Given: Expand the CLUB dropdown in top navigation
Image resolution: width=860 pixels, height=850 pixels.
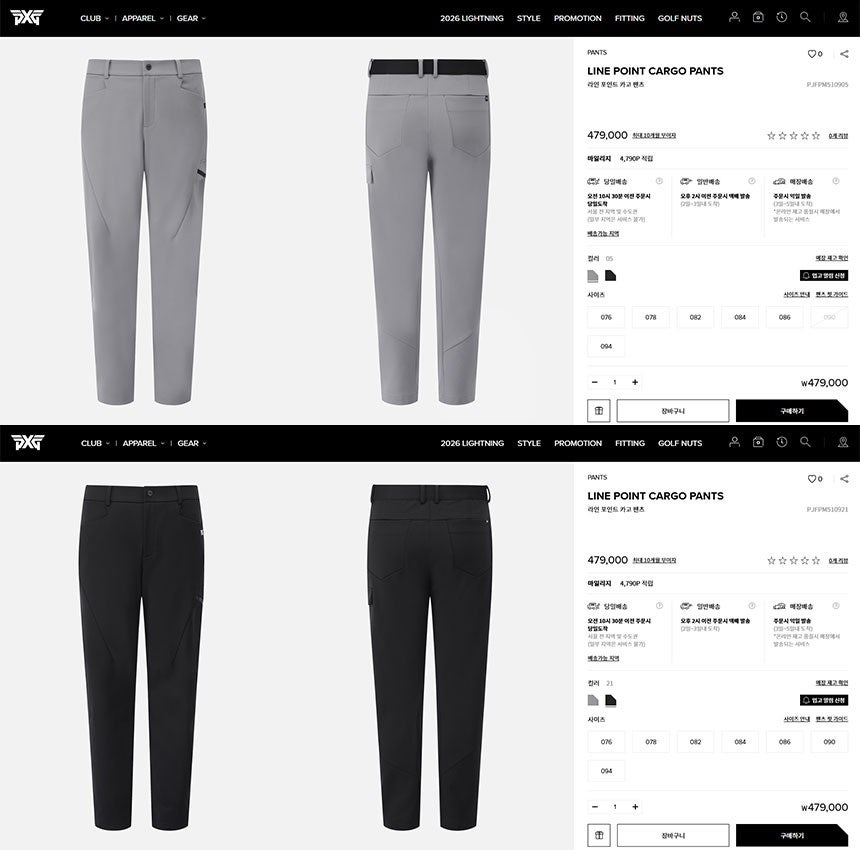Looking at the screenshot, I should point(94,18).
